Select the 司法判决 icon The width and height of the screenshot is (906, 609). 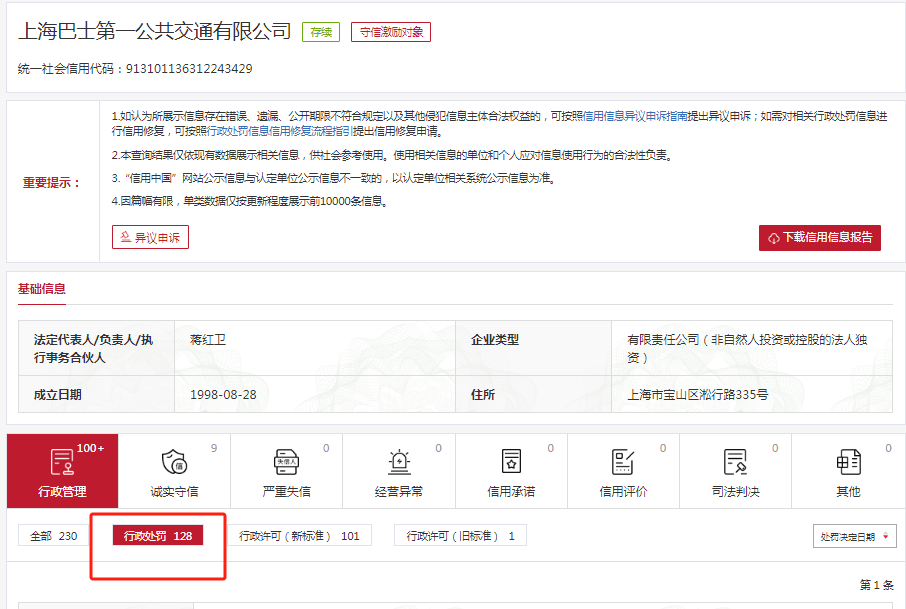735,462
